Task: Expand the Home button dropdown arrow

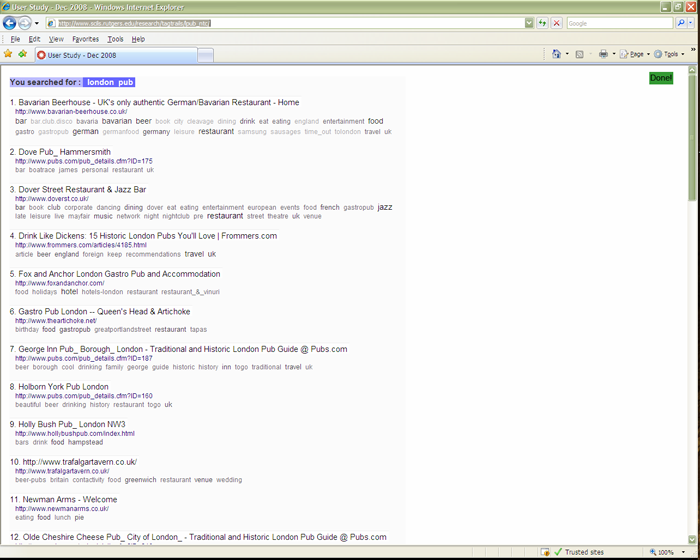Action: 567,54
